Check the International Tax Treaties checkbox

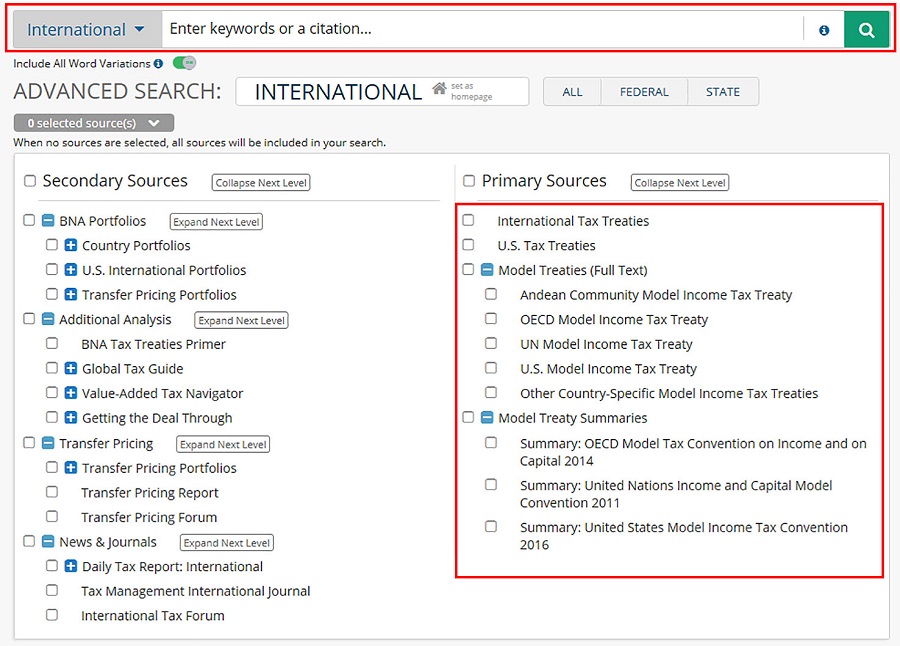[468, 220]
